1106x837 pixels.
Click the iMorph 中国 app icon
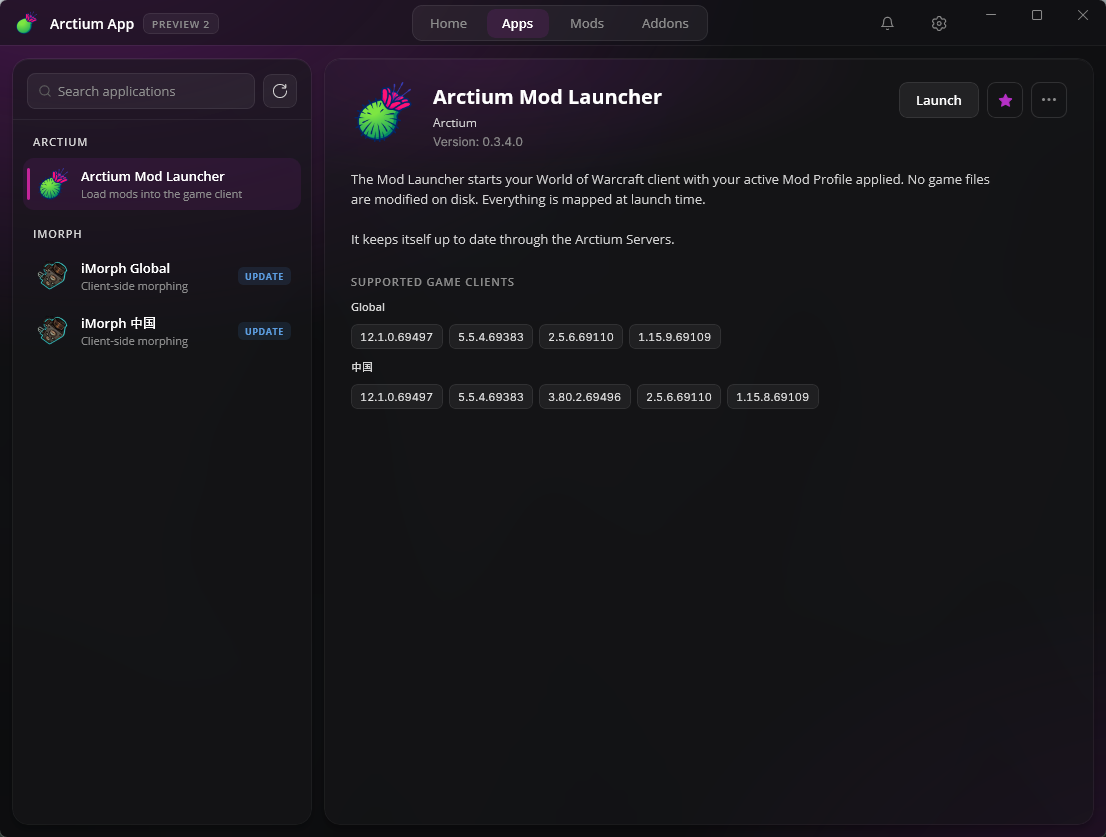[x=52, y=331]
